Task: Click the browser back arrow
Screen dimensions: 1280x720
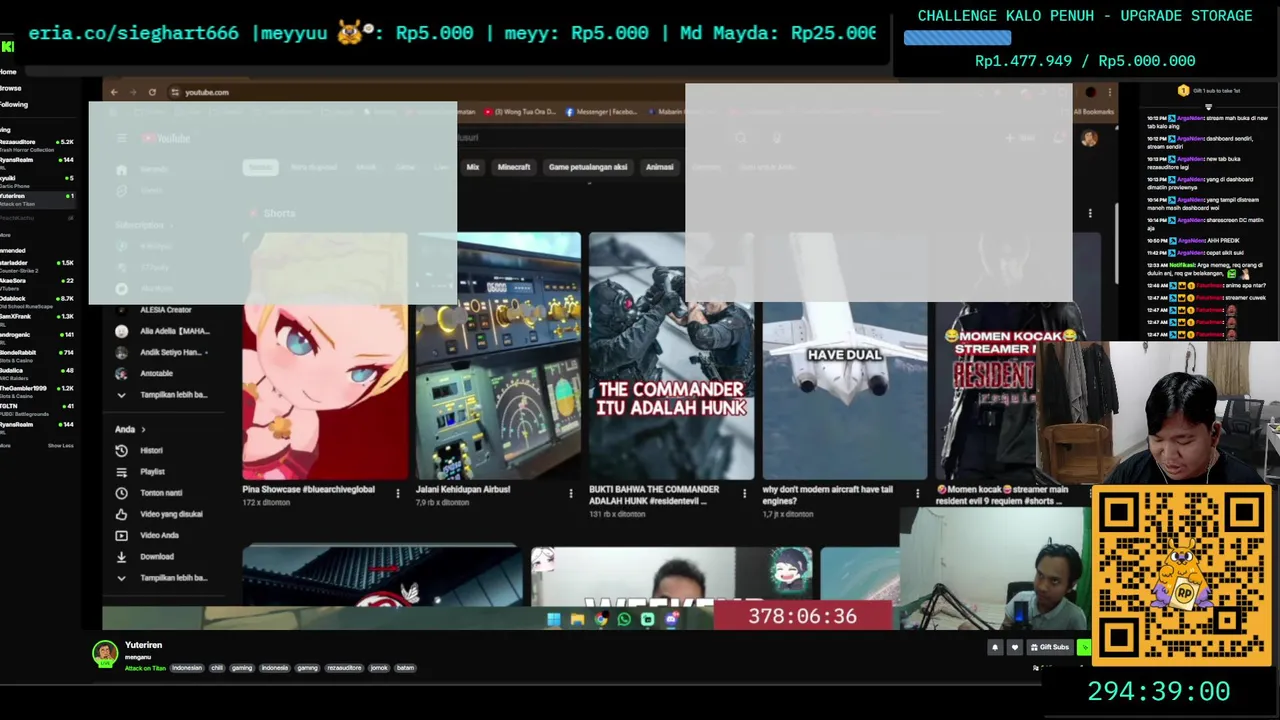Action: 114,92
